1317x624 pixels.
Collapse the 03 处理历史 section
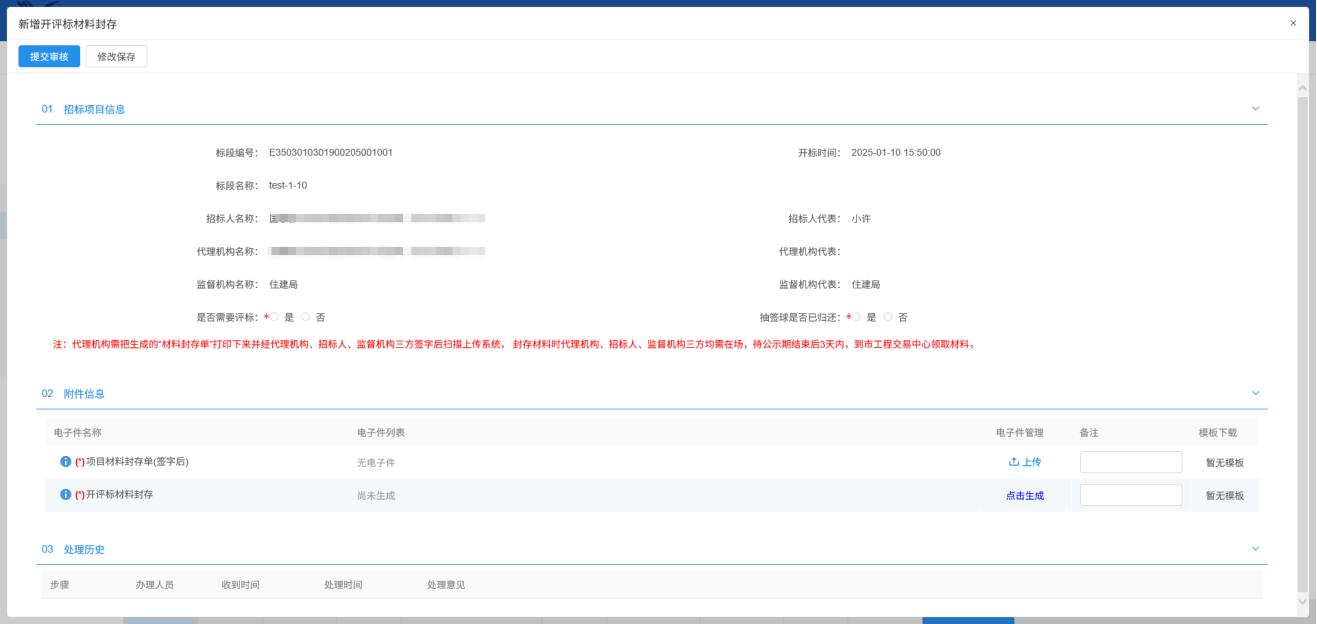point(1256,549)
